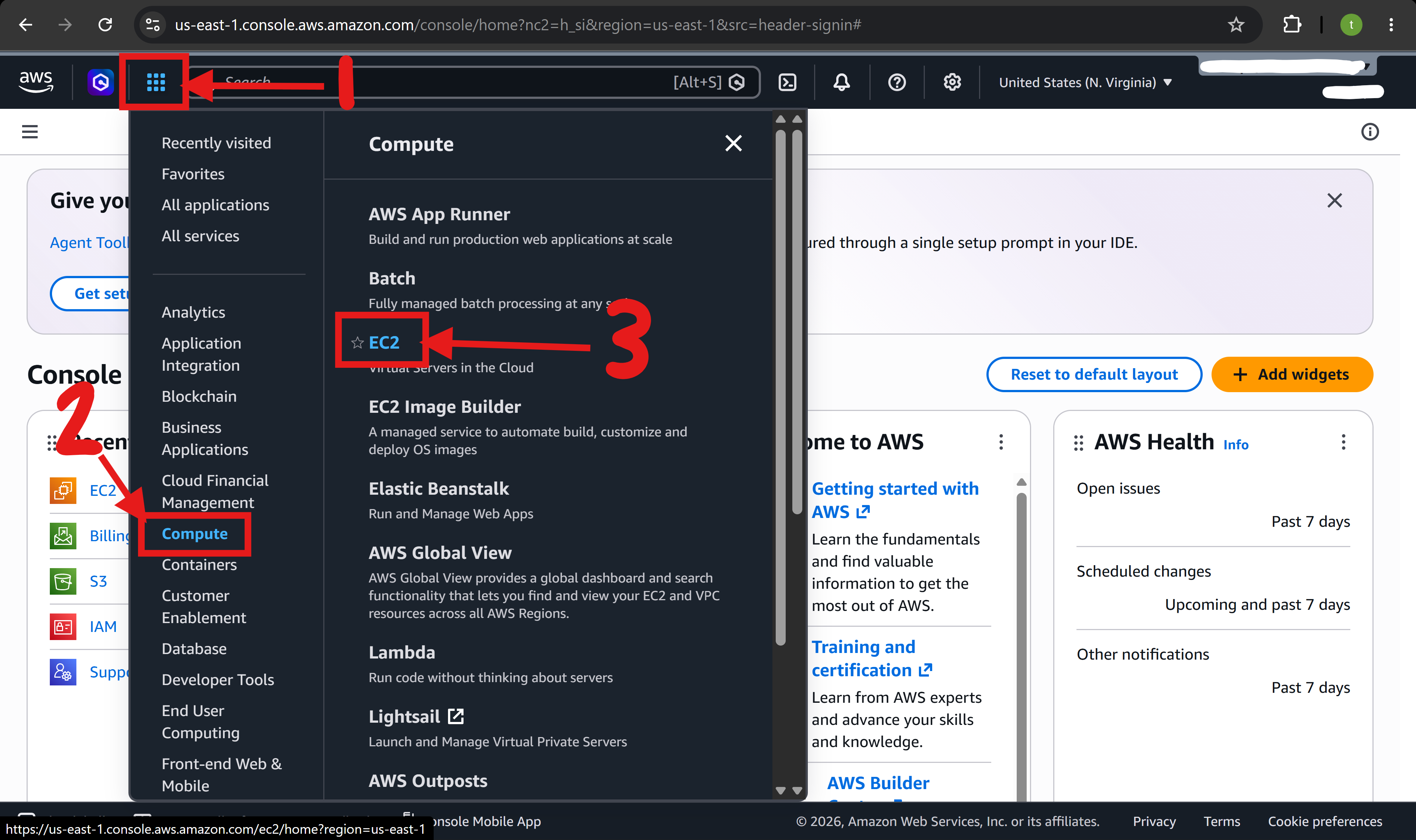Open the settings gear in AWS header
The width and height of the screenshot is (1416, 840).
point(952,83)
